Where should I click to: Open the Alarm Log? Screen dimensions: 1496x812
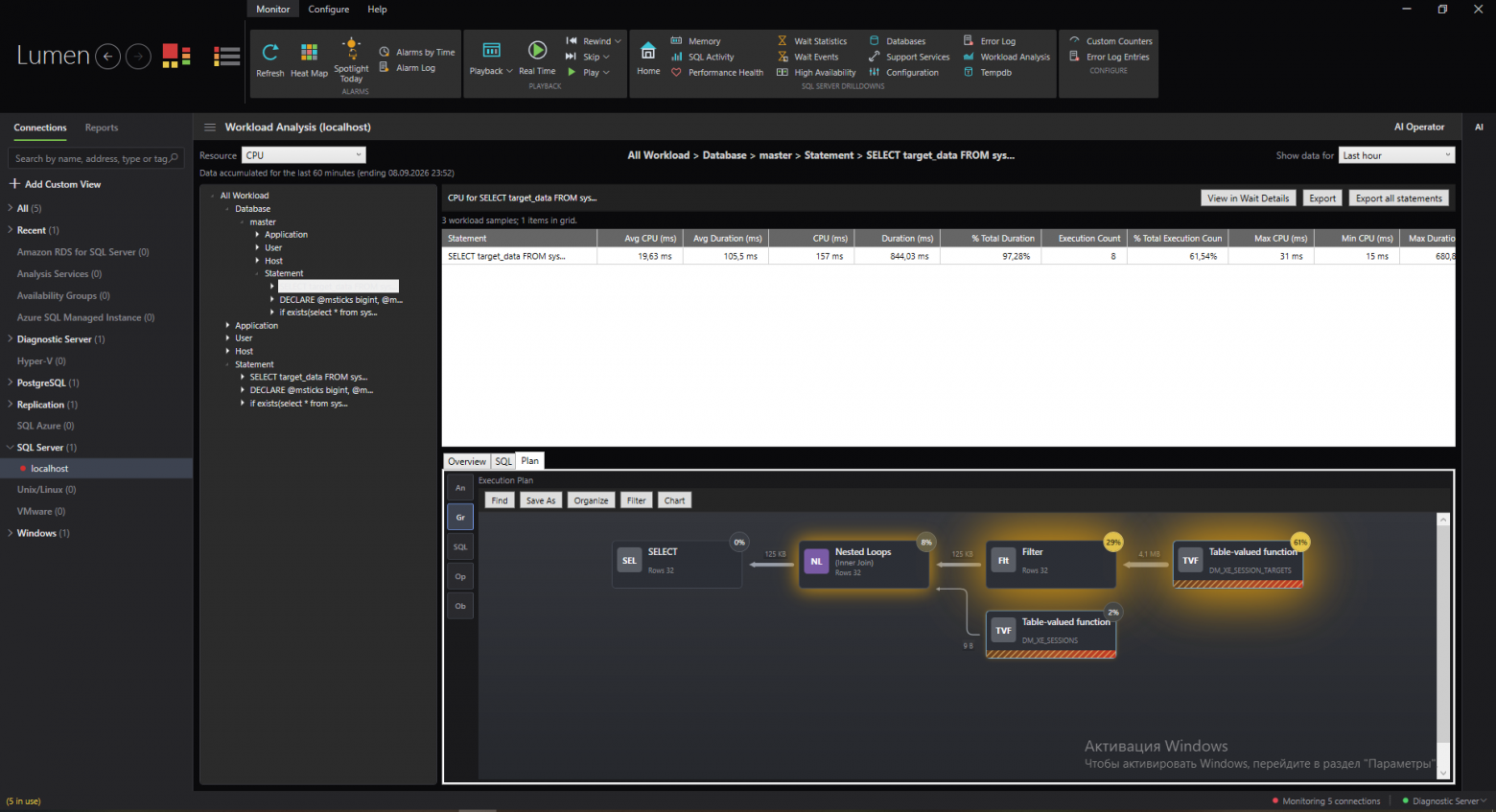(x=408, y=68)
